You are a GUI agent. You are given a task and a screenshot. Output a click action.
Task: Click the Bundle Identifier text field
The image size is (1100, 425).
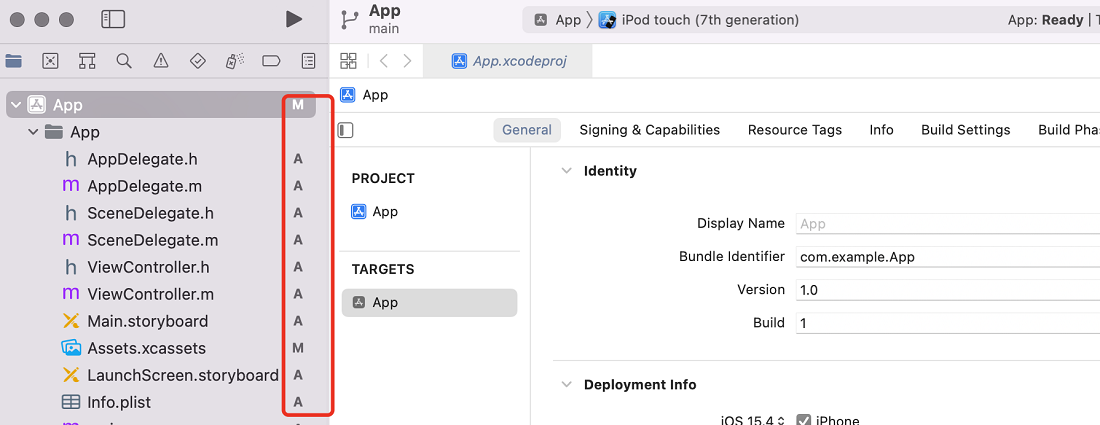pyautogui.click(x=945, y=257)
